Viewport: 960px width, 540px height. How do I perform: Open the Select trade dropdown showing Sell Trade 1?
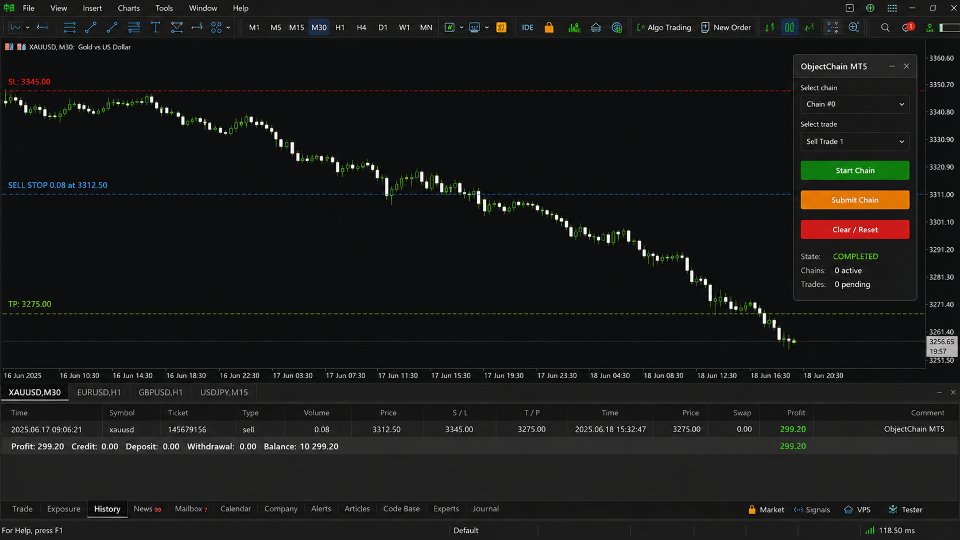click(x=855, y=141)
